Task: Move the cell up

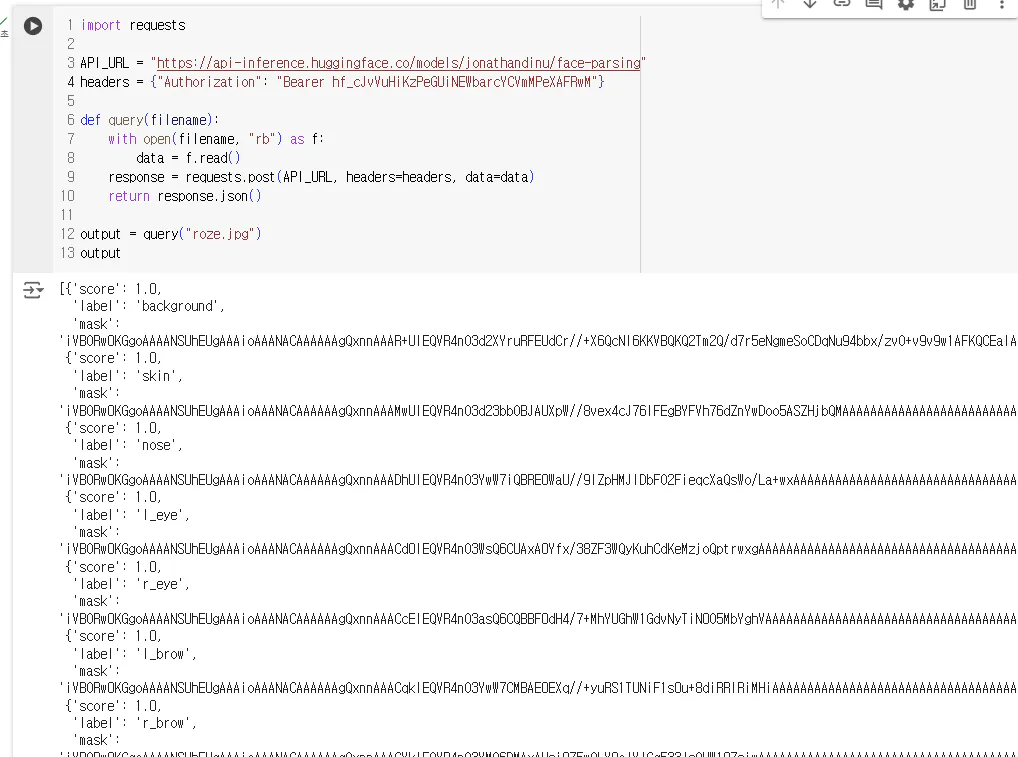Action: [x=778, y=4]
